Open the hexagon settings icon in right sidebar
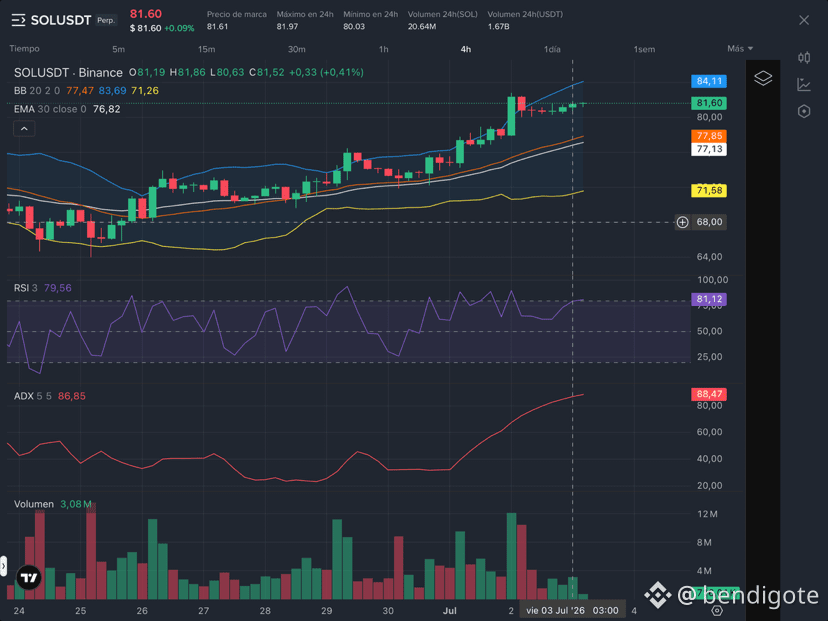The width and height of the screenshot is (828, 621). click(804, 111)
